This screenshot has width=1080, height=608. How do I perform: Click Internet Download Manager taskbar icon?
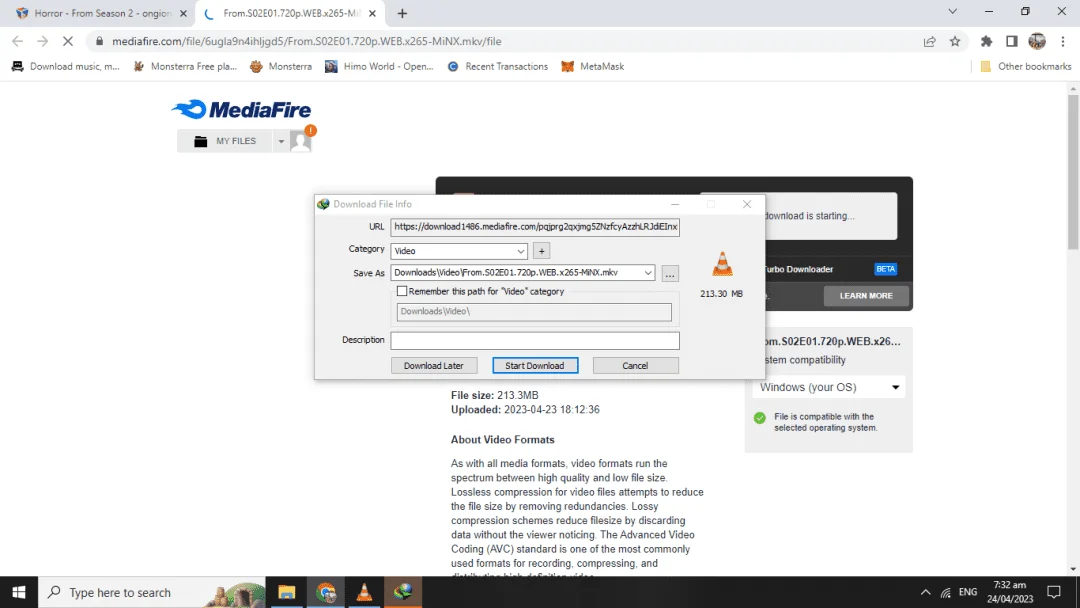click(403, 592)
